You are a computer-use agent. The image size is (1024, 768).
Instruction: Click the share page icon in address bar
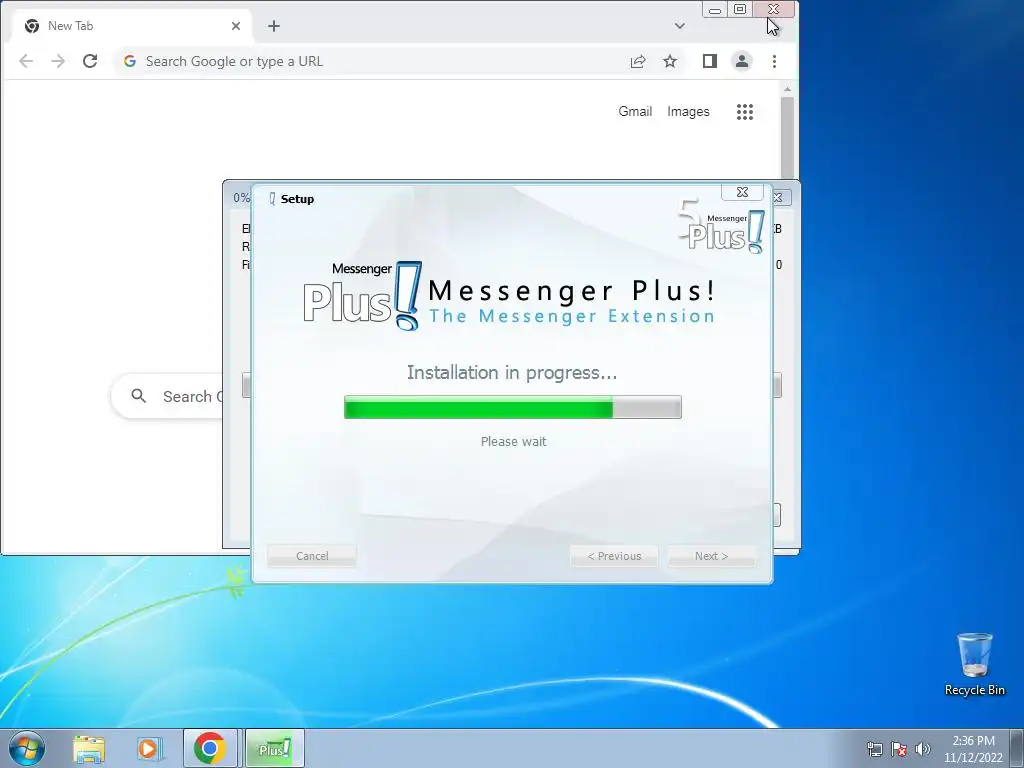638,61
